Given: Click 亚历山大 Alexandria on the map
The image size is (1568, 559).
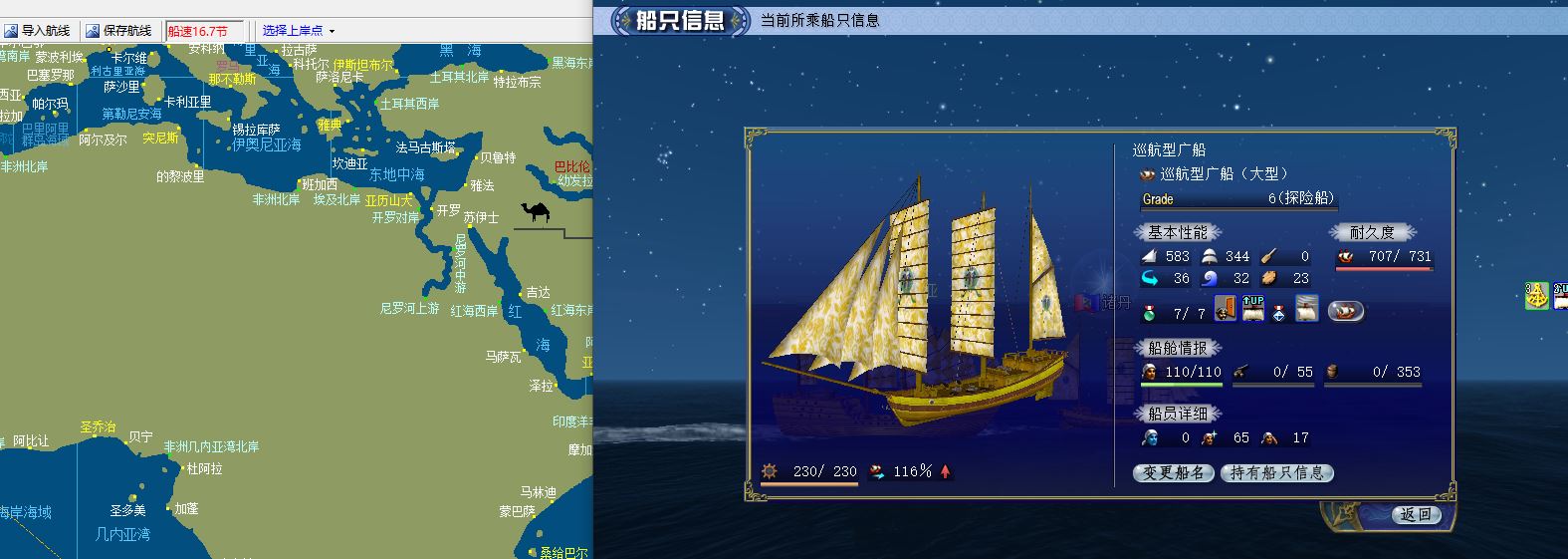Looking at the screenshot, I should 388,200.
